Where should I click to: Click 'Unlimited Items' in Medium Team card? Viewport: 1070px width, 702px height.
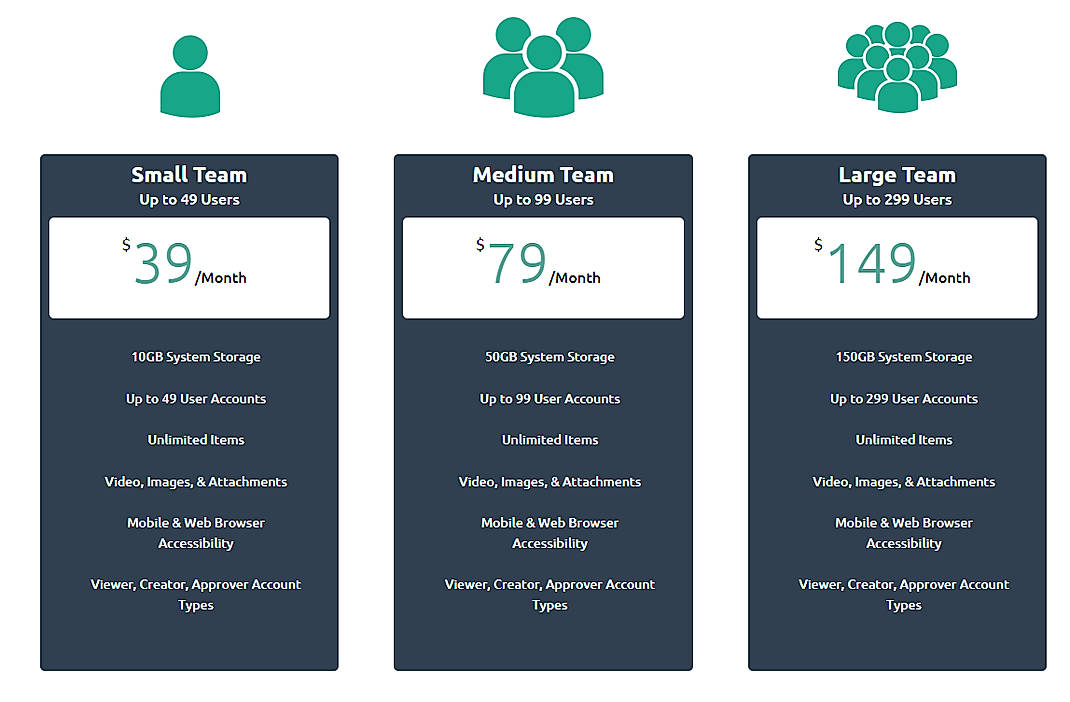click(x=550, y=440)
